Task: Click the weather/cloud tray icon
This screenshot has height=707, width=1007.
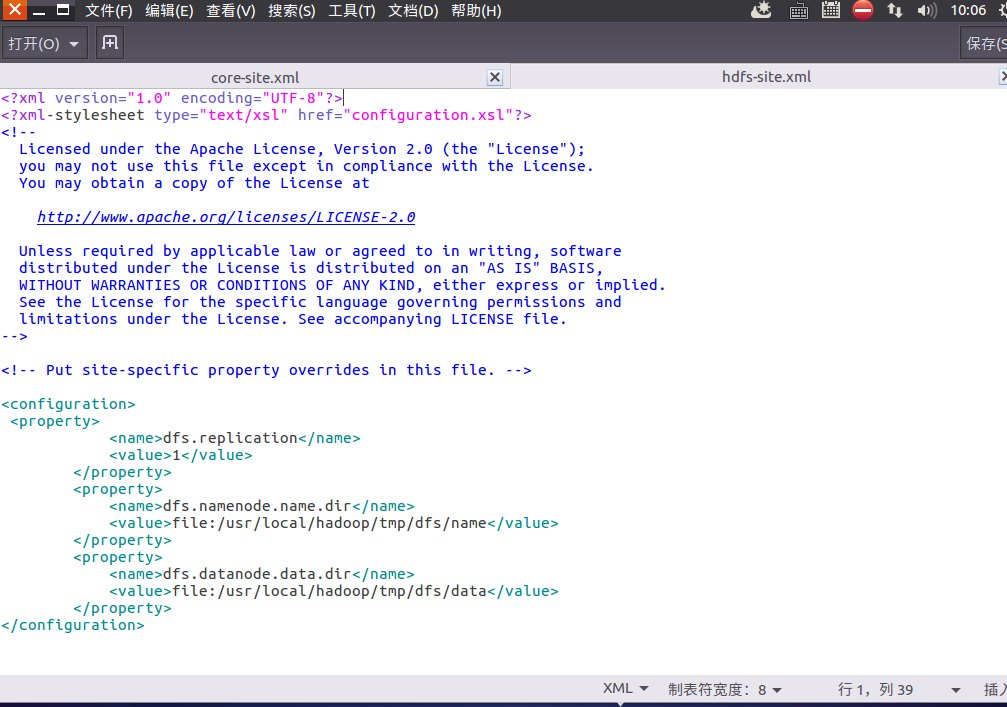Action: pyautogui.click(x=762, y=10)
